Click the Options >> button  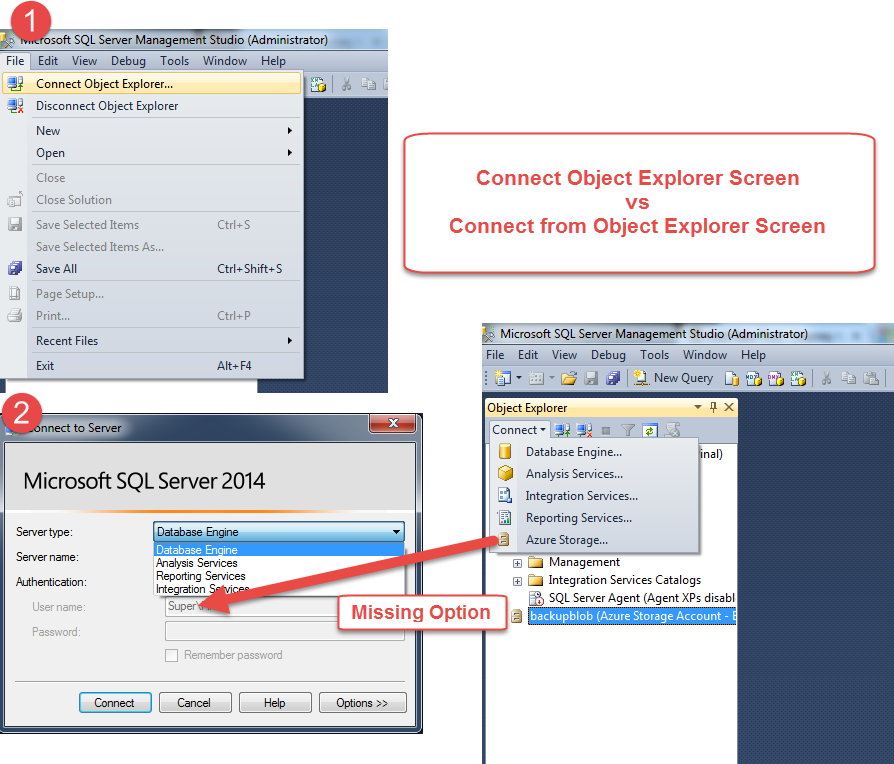tap(363, 702)
